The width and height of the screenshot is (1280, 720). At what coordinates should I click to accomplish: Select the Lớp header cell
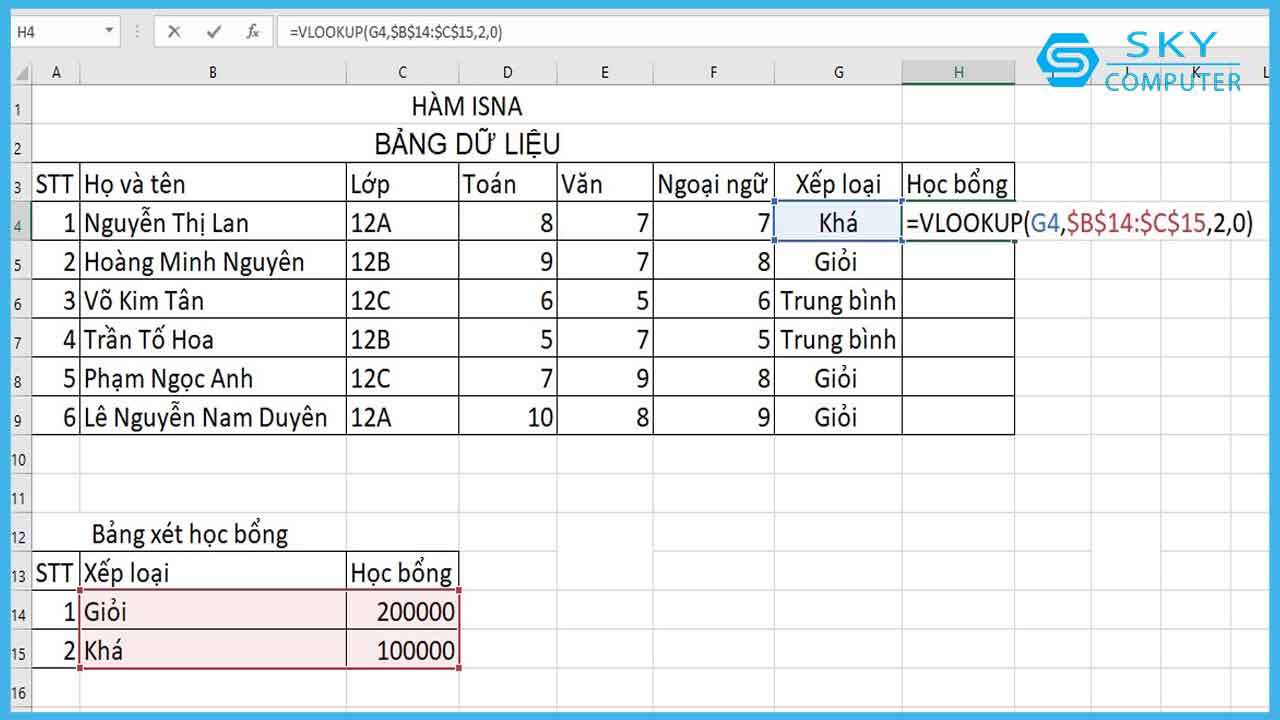tap(402, 183)
